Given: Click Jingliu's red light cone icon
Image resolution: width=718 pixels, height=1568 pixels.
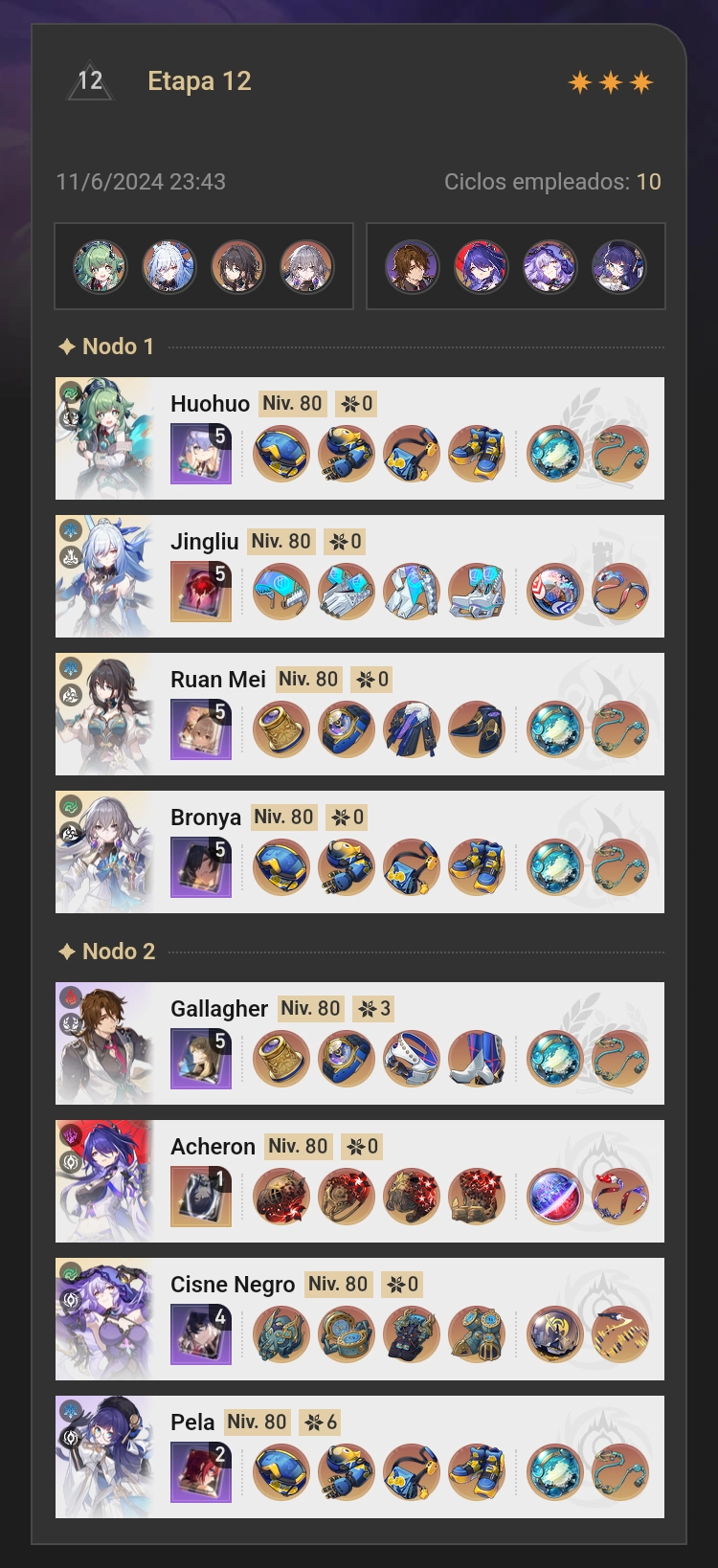Looking at the screenshot, I should 201,592.
